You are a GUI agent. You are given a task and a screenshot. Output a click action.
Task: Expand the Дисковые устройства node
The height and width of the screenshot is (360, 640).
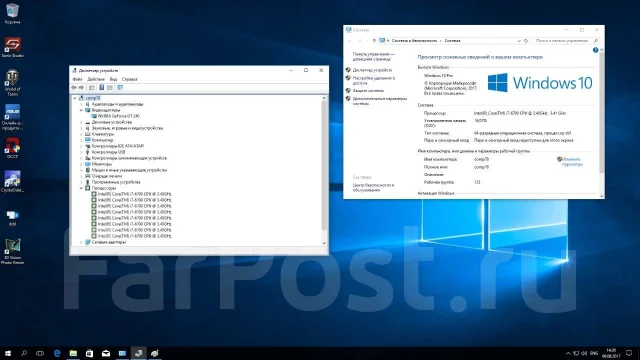coord(81,122)
